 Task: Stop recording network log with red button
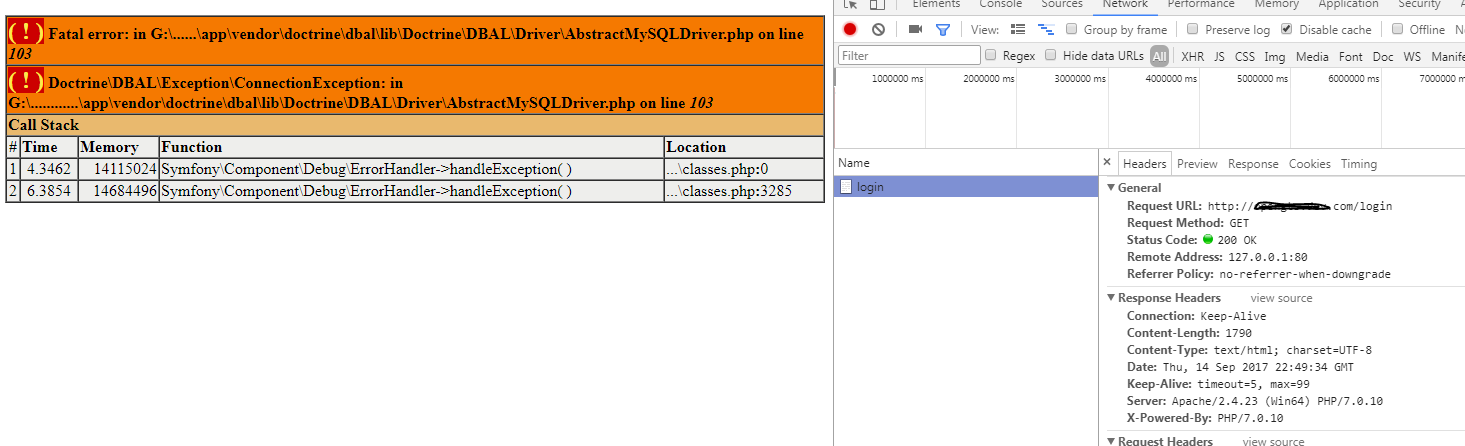click(x=850, y=30)
